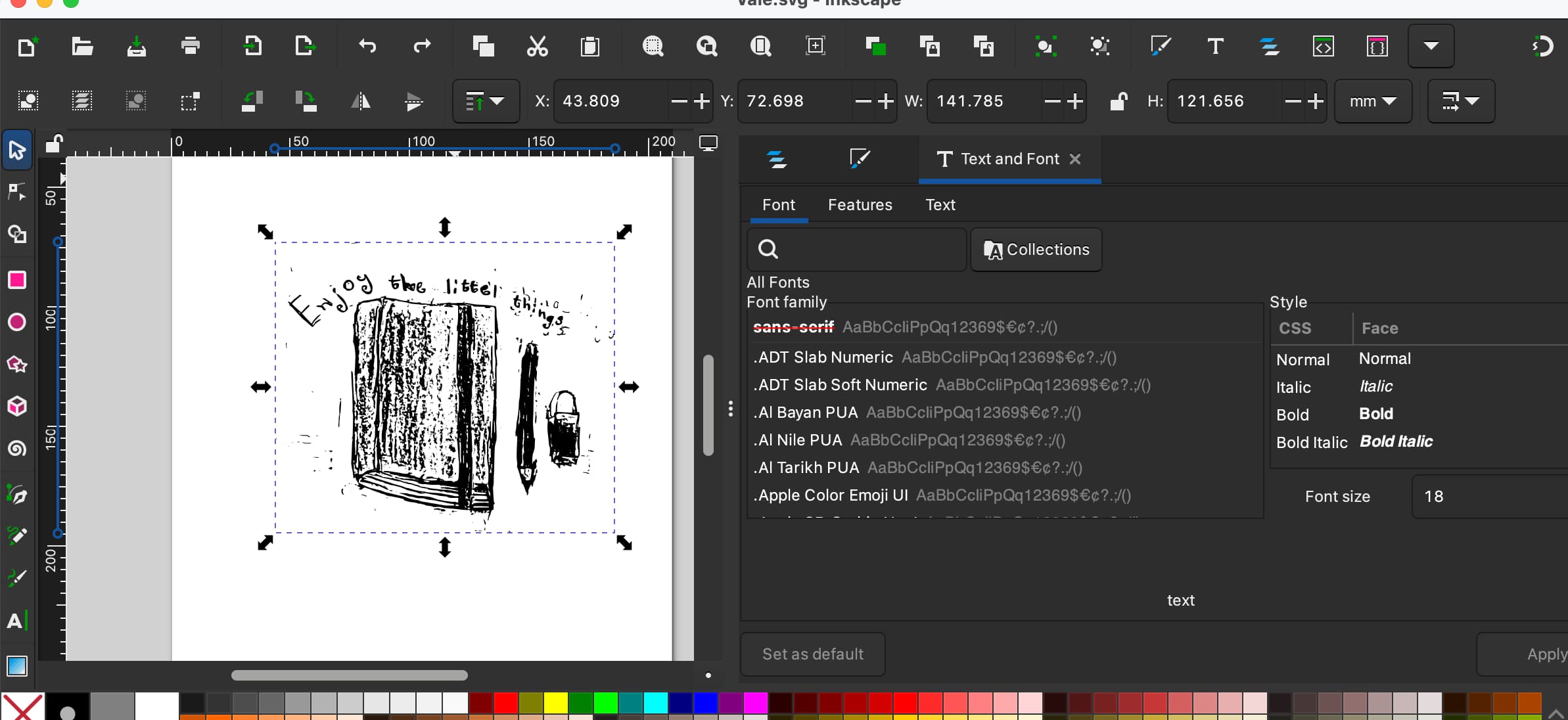Toggle the guides lock above toolbox
1568x720 pixels.
pyautogui.click(x=54, y=143)
